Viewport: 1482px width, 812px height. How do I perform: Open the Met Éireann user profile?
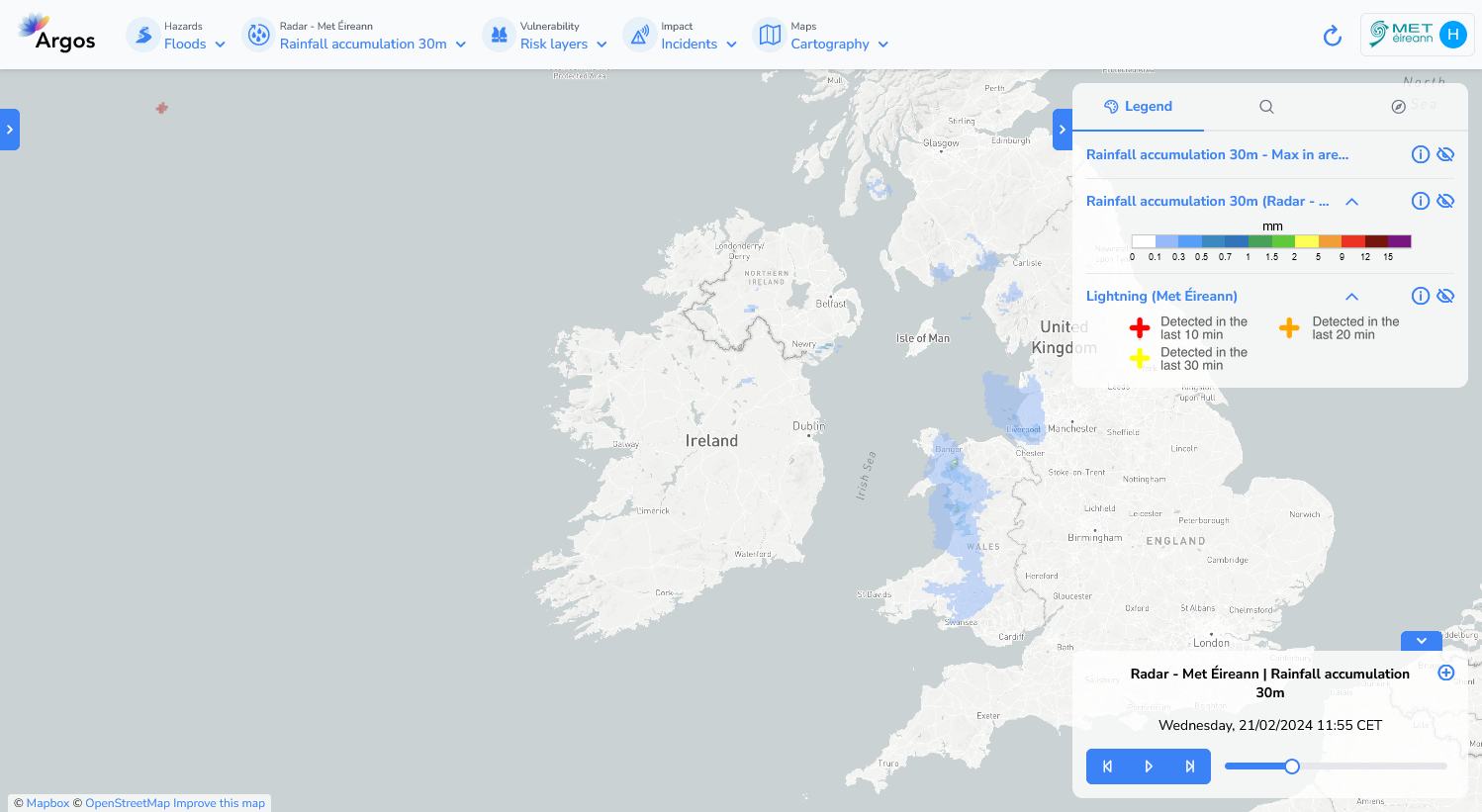[1418, 35]
